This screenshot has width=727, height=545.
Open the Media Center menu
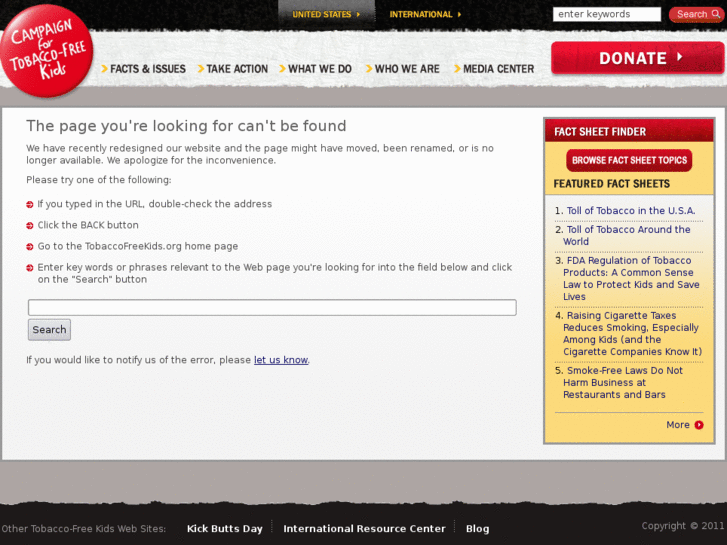[494, 69]
